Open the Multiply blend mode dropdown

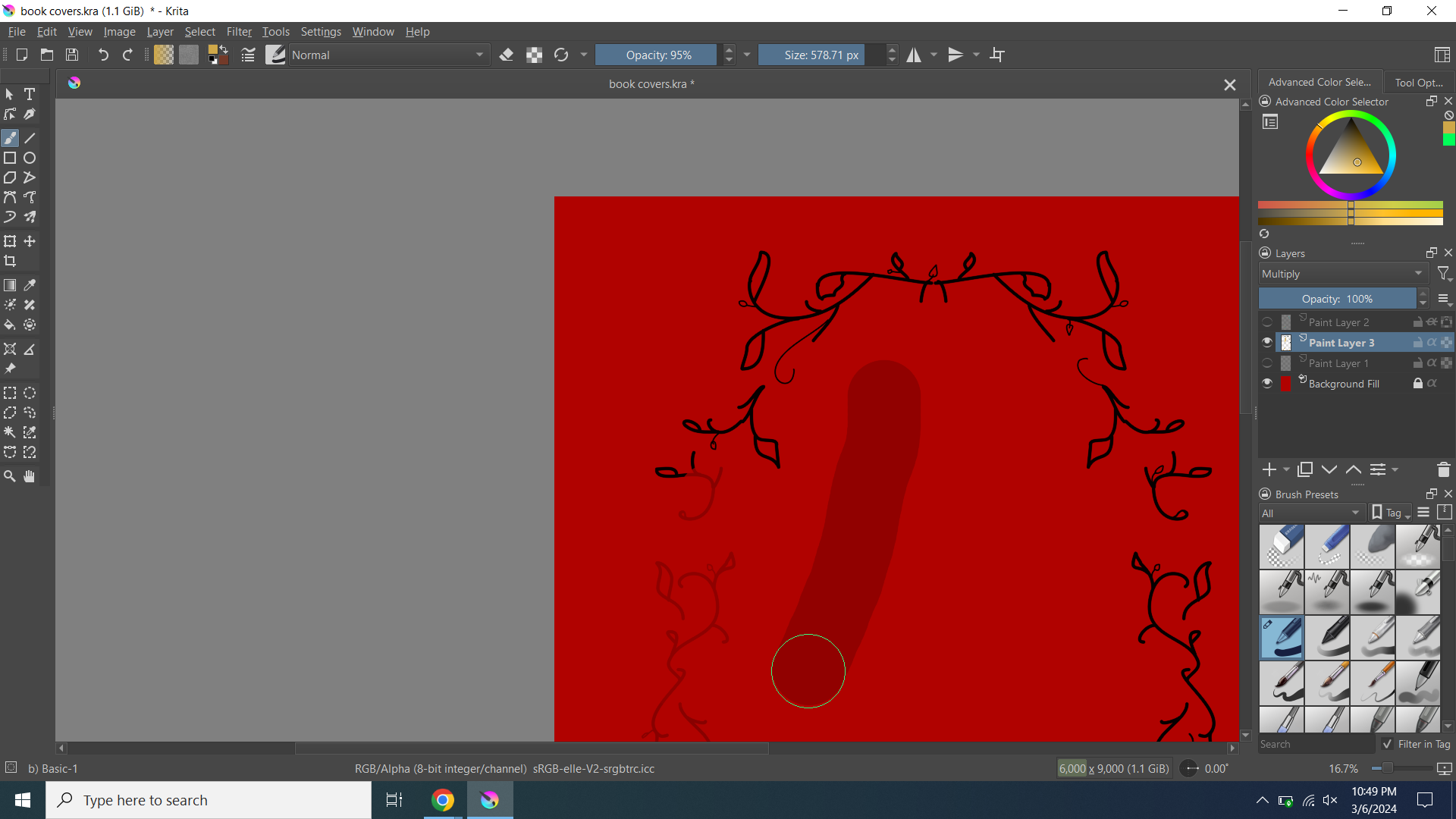[x=1342, y=274]
